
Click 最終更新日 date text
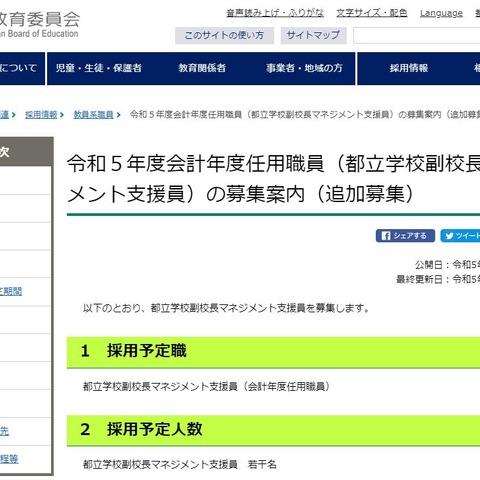point(438,279)
